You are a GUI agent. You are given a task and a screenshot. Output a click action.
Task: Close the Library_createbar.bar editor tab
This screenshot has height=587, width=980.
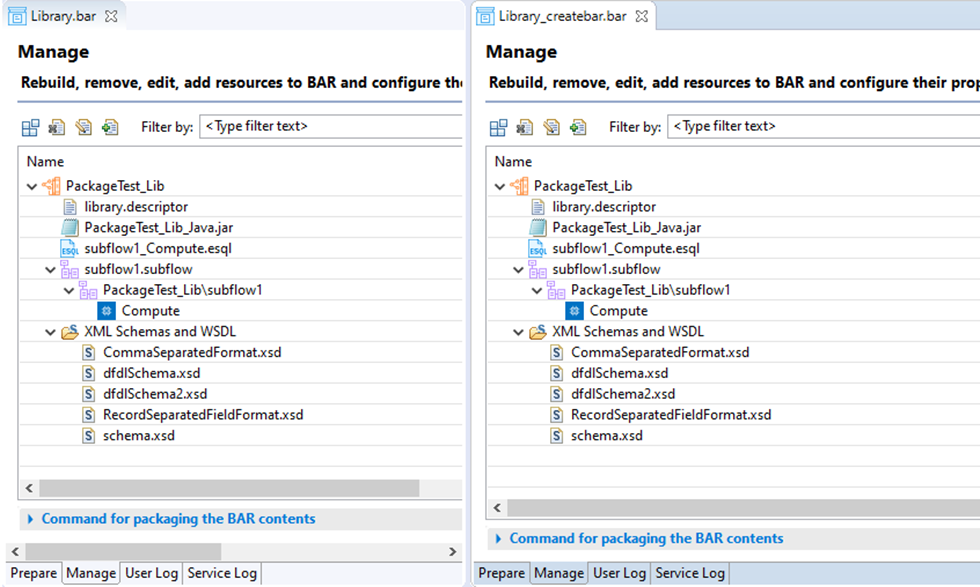pyautogui.click(x=642, y=16)
